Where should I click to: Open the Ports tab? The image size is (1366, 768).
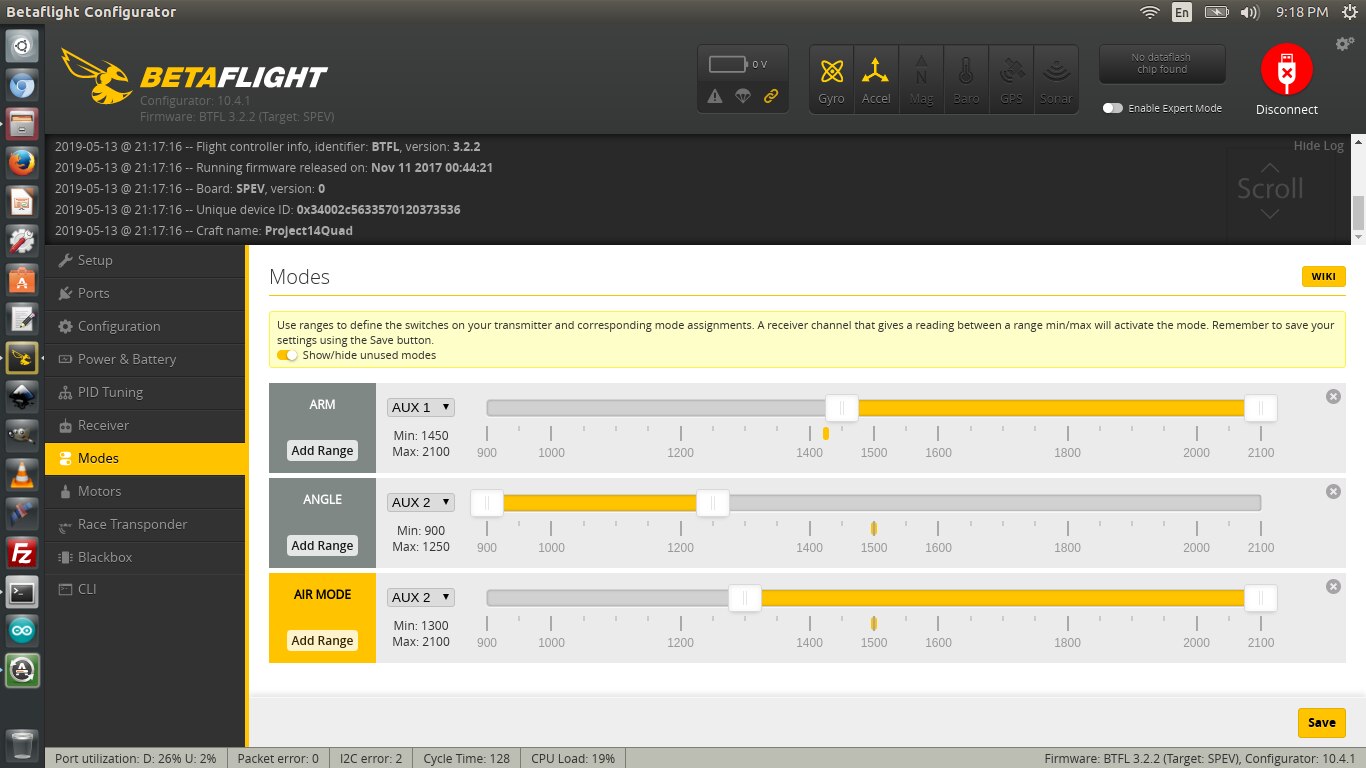(x=145, y=293)
